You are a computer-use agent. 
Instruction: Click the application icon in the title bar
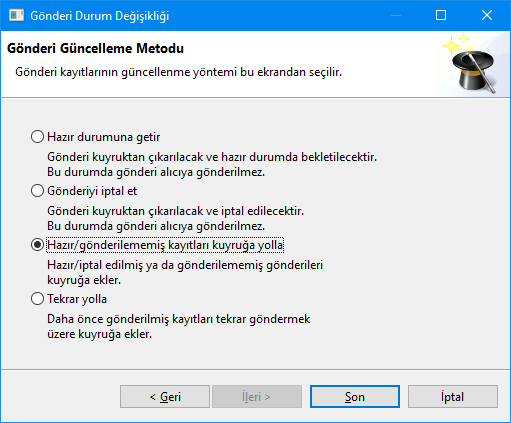(16, 15)
